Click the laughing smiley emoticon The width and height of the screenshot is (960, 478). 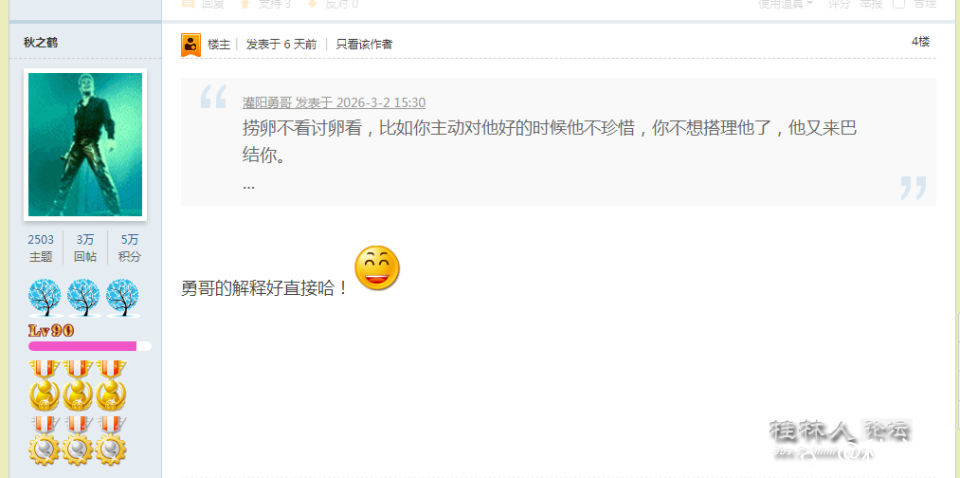coord(377,268)
